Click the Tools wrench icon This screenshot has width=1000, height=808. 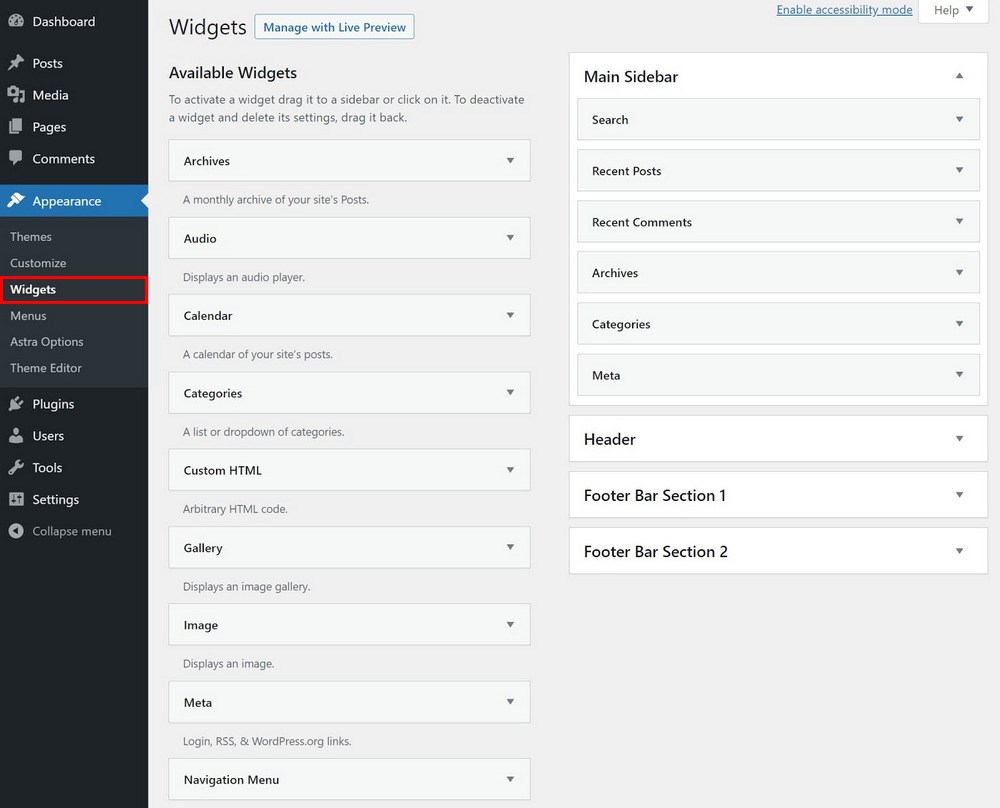(16, 467)
